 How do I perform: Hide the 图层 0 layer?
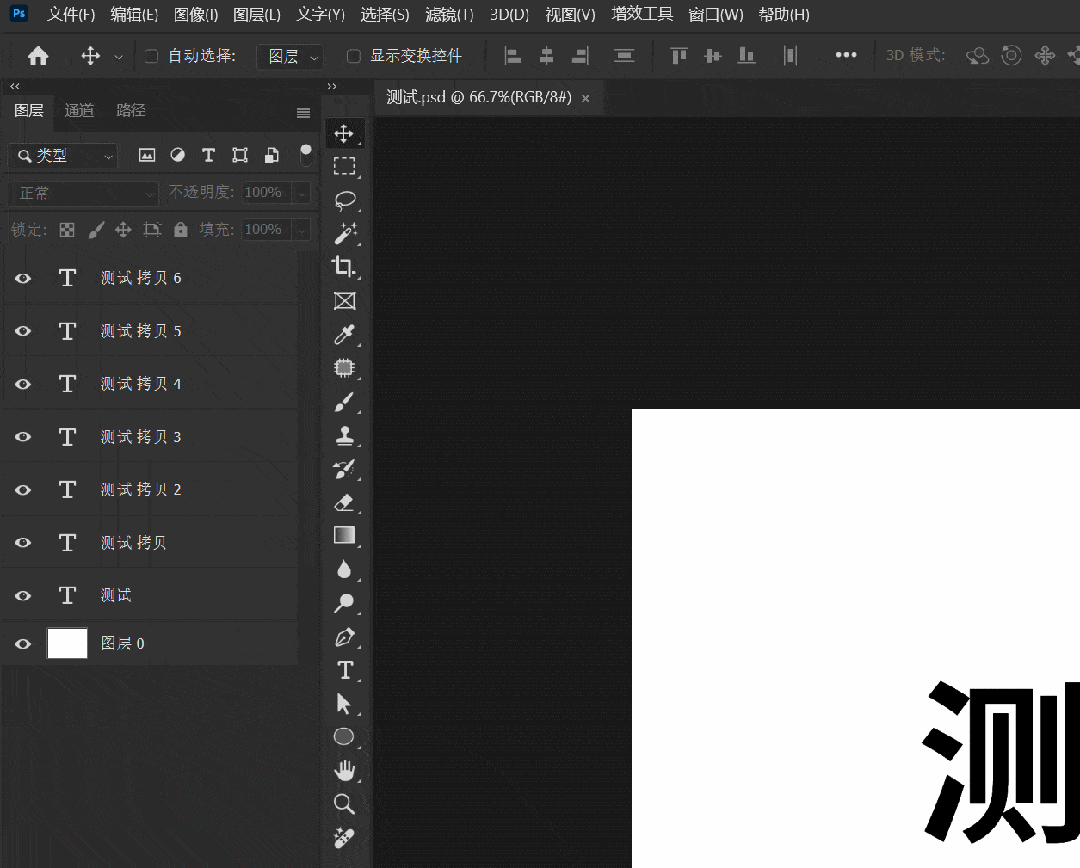23,644
